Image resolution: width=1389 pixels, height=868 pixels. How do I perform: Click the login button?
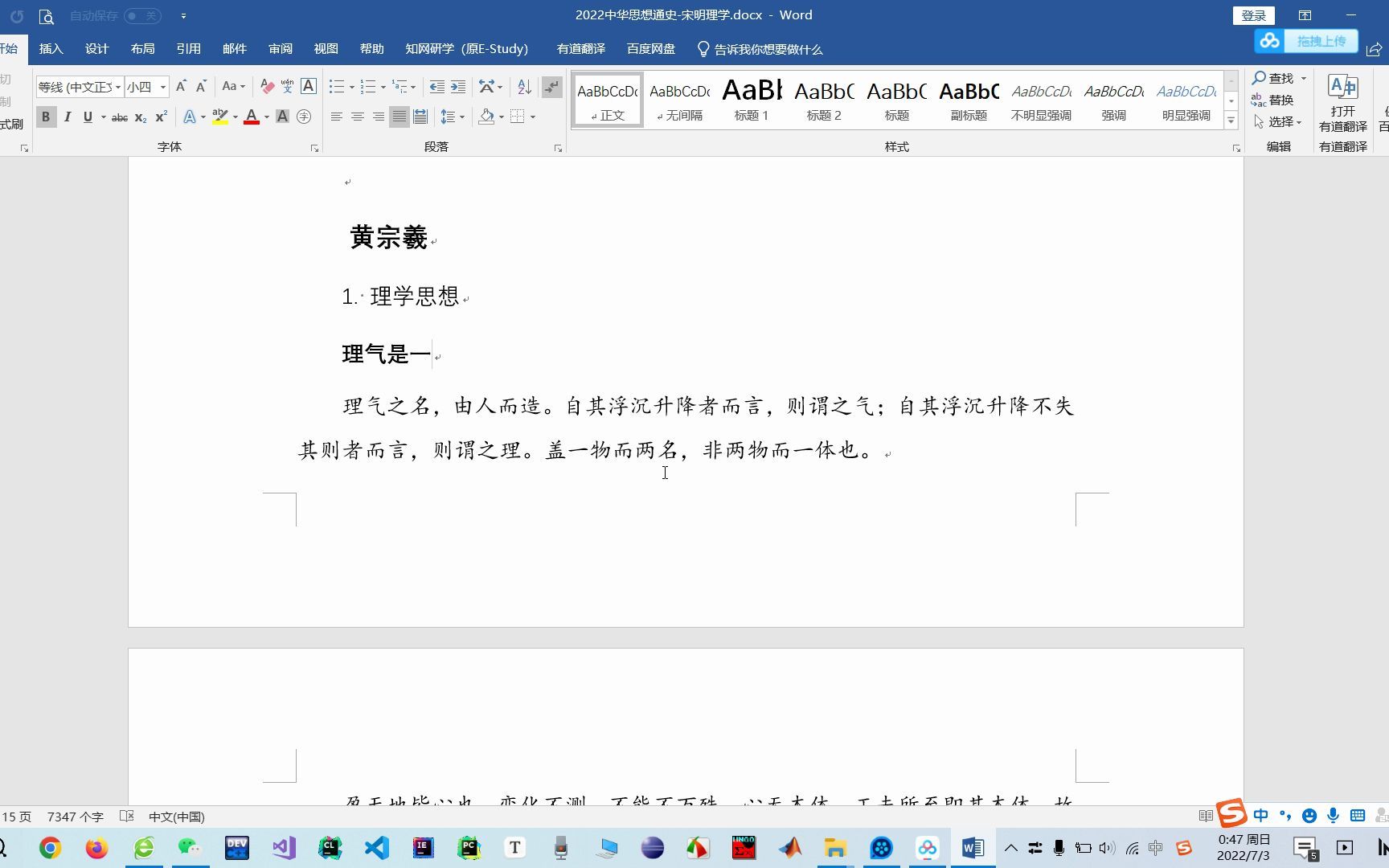point(1253,15)
